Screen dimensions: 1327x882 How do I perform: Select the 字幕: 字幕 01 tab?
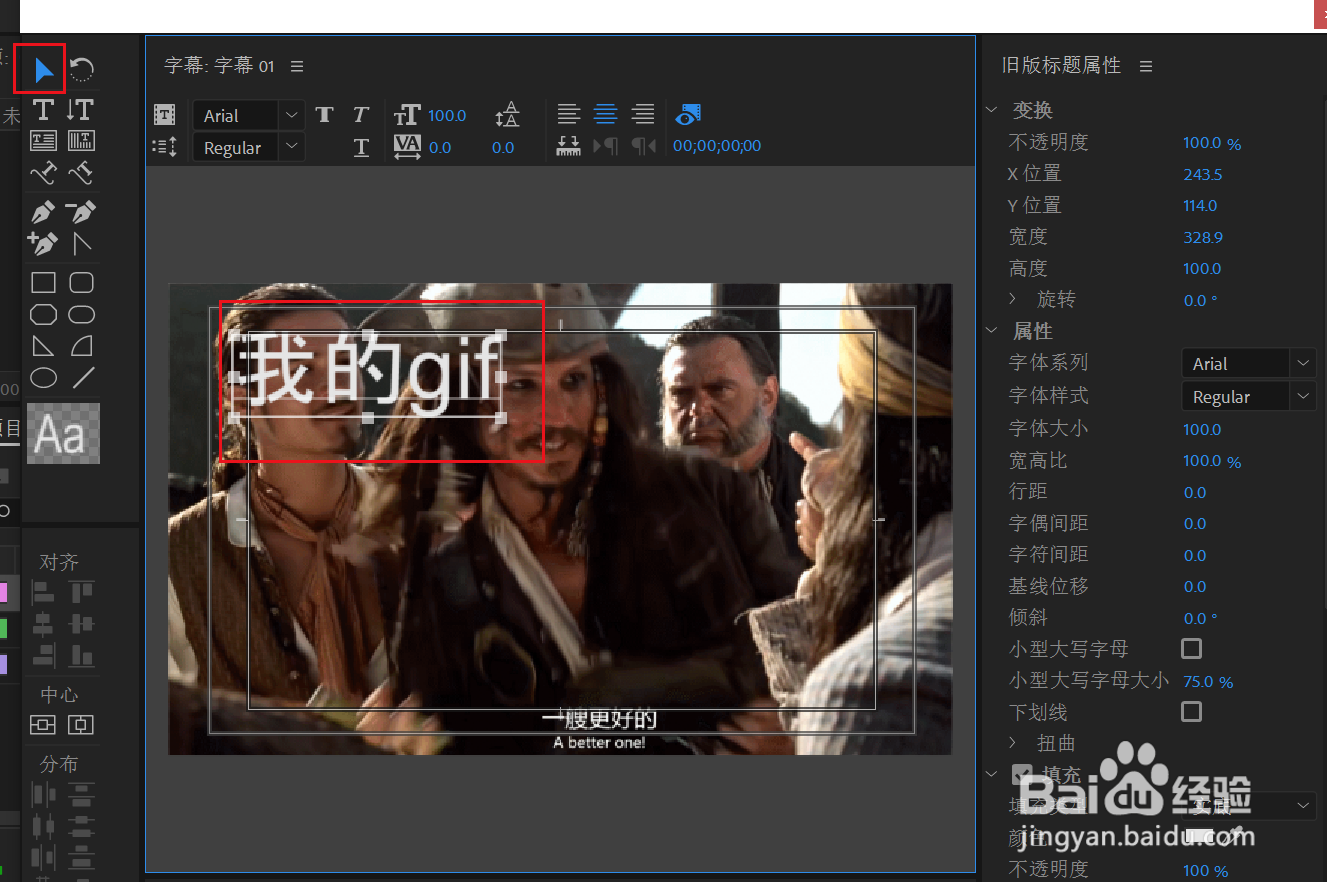point(219,66)
